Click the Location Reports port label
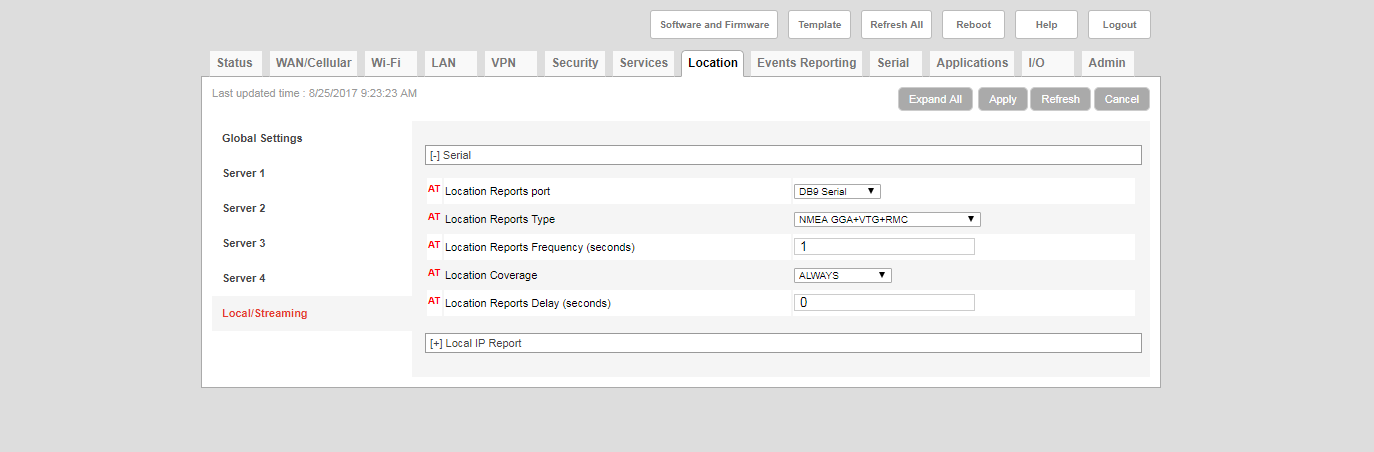Image resolution: width=1374 pixels, height=452 pixels. click(x=497, y=191)
